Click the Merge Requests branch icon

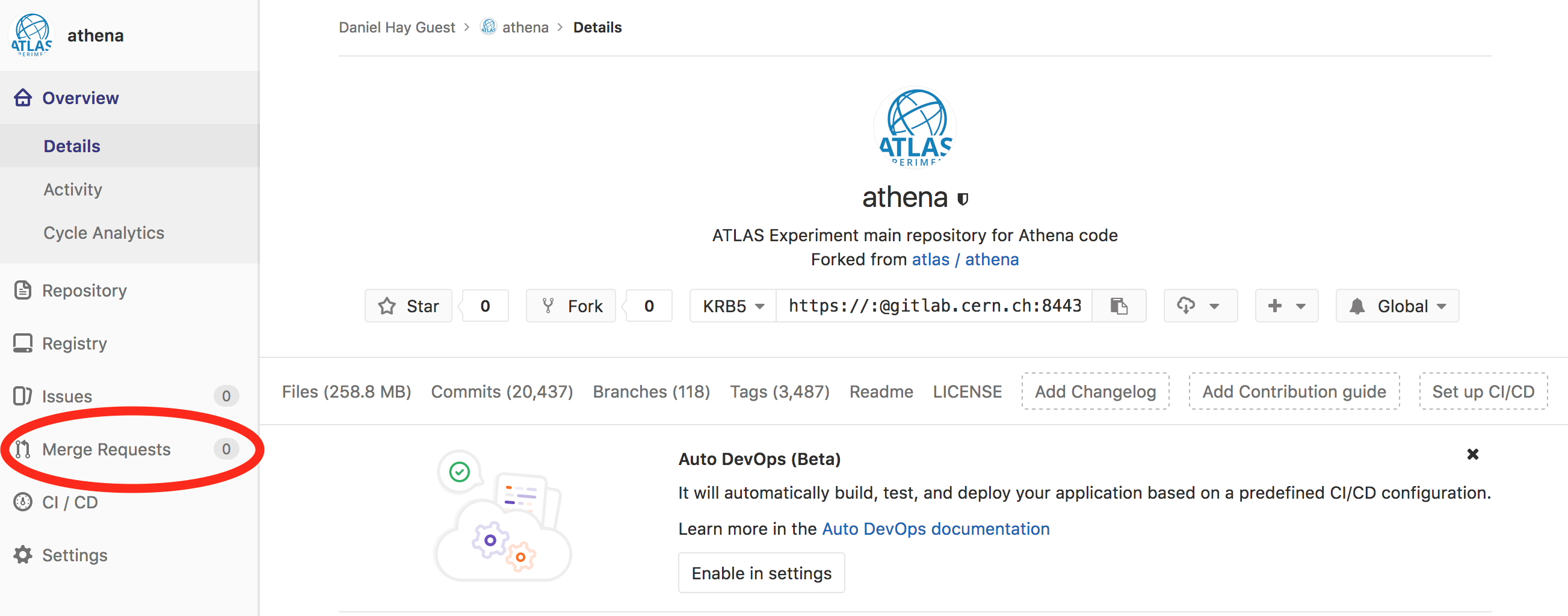coord(23,449)
